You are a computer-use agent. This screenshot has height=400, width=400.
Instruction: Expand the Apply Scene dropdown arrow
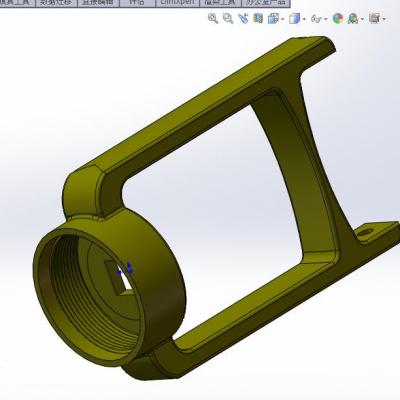pos(362,19)
